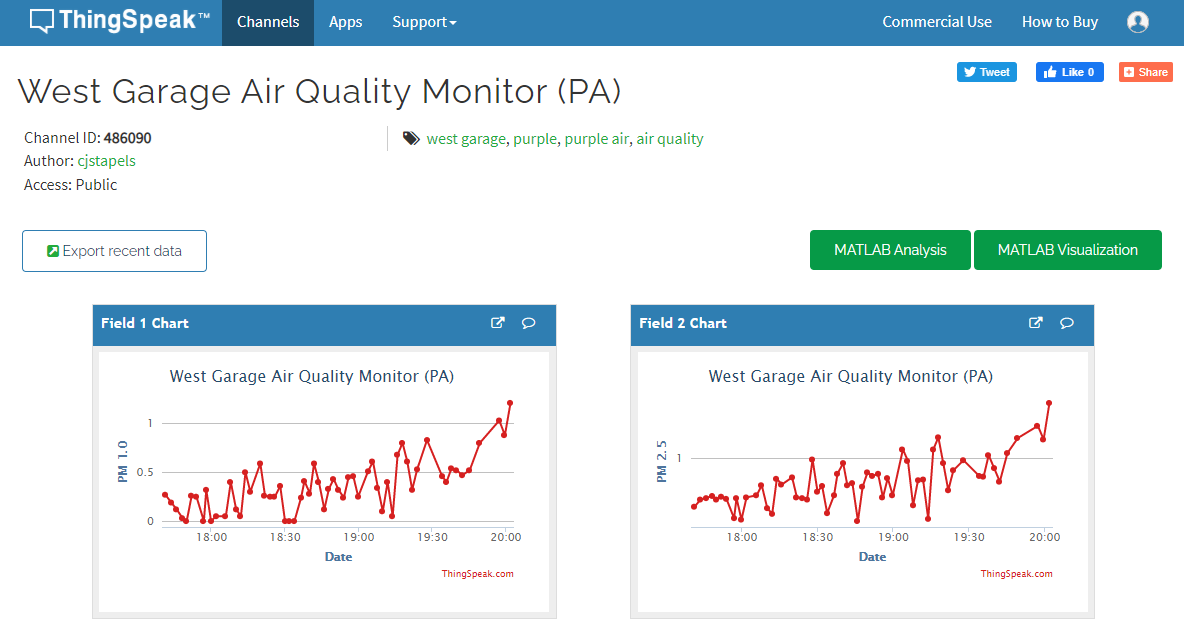Click the orange Share button
The image size is (1184, 634).
pos(1145,72)
